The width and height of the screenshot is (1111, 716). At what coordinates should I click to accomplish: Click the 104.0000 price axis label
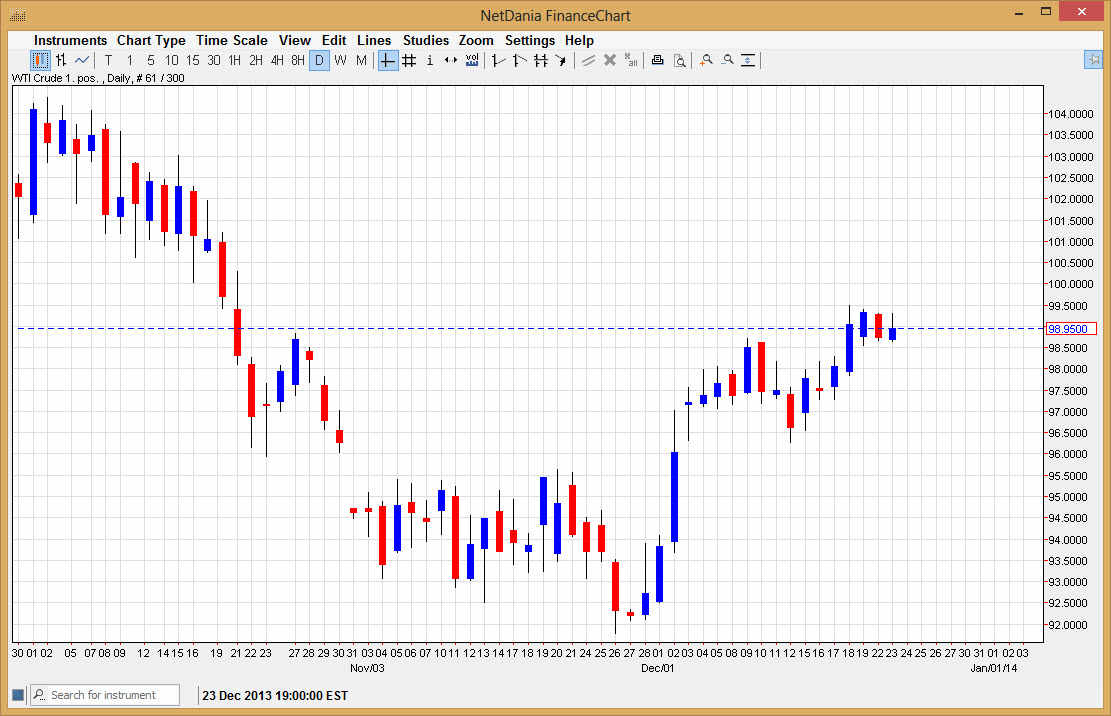coord(1071,114)
